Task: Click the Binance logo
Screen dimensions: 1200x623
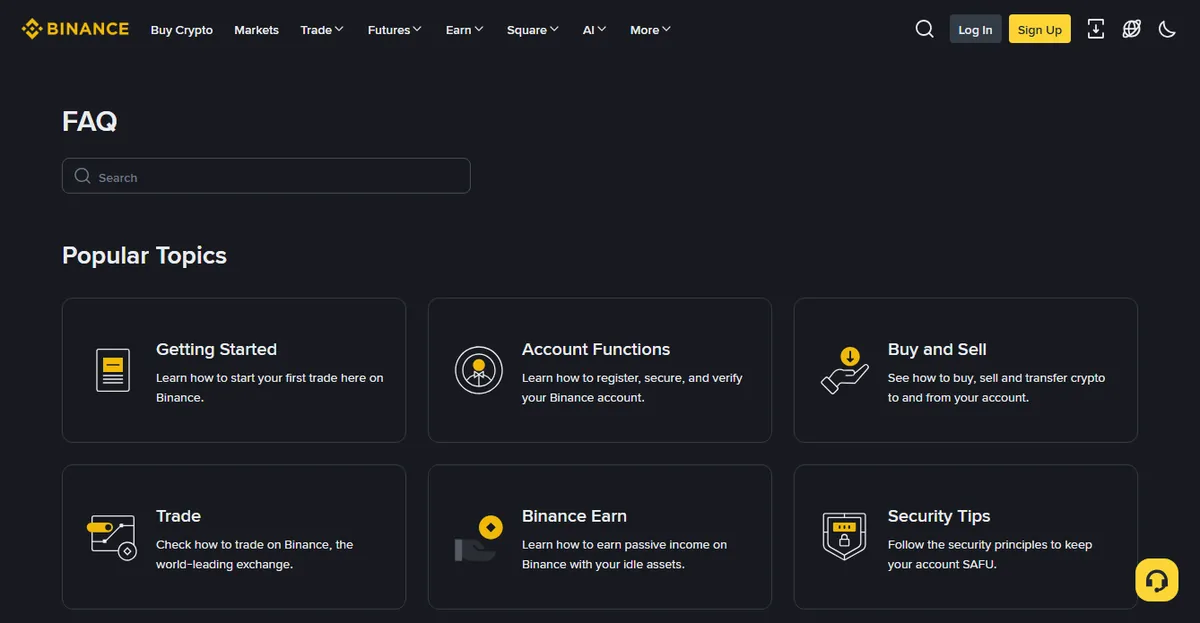Action: point(75,29)
